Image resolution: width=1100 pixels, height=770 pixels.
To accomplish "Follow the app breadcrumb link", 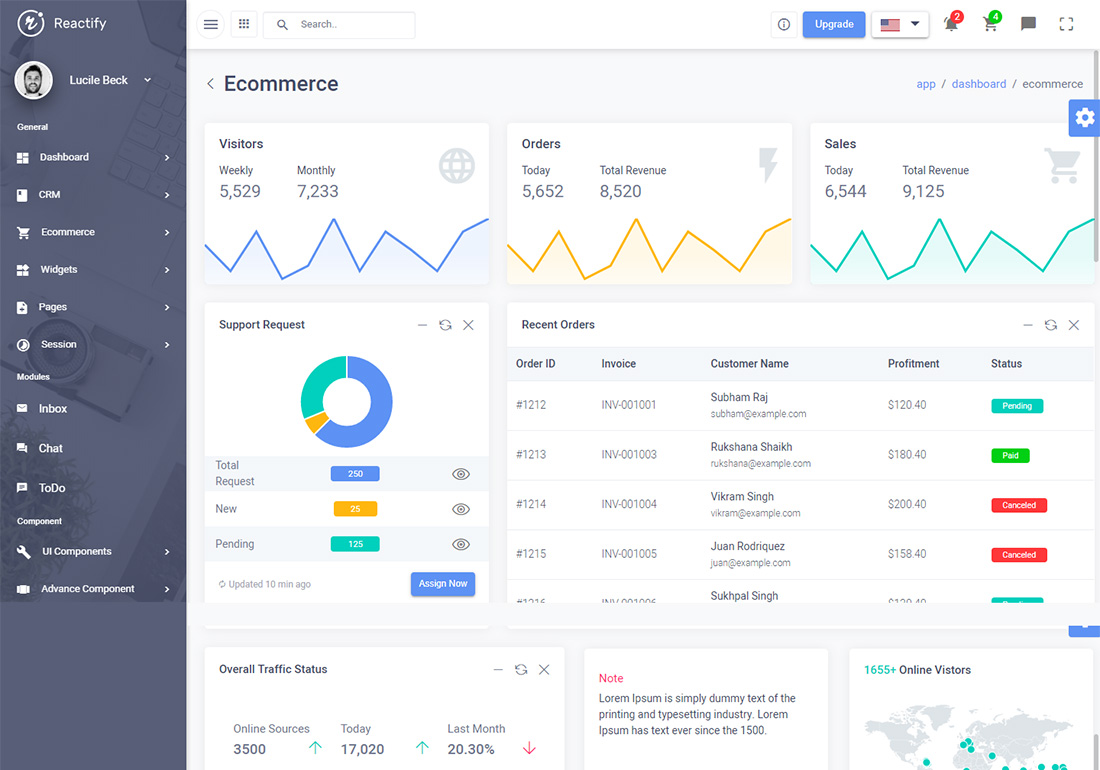I will click(926, 84).
